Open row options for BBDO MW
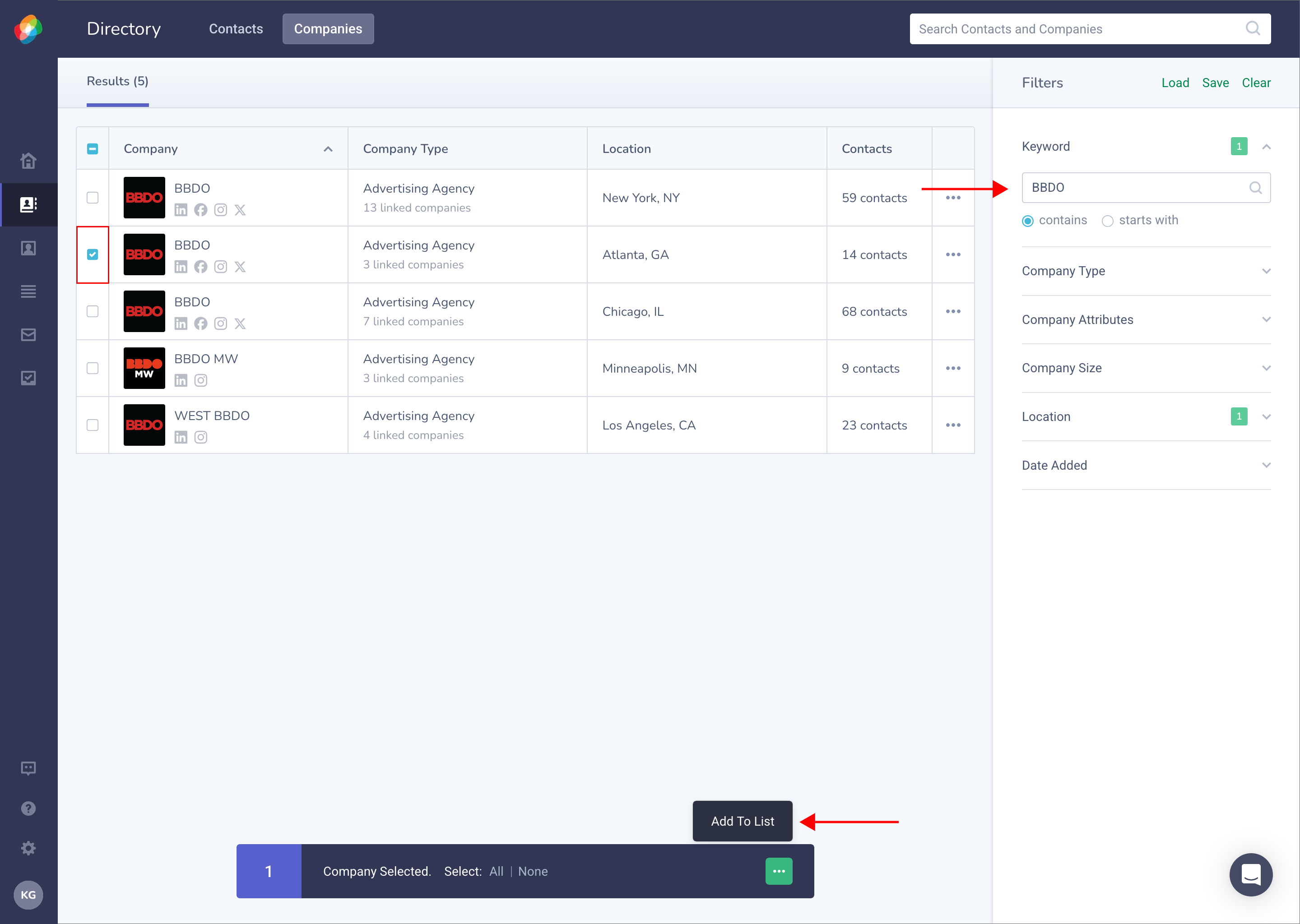1300x924 pixels. (953, 369)
